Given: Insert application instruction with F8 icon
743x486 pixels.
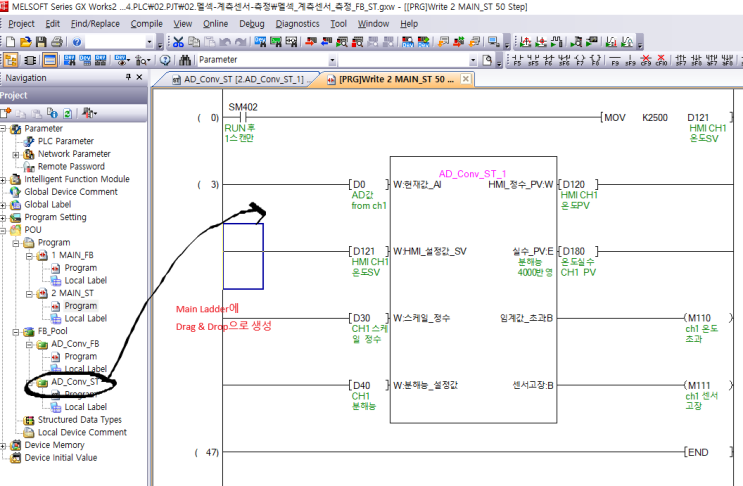Looking at the screenshot, I should pos(596,60).
